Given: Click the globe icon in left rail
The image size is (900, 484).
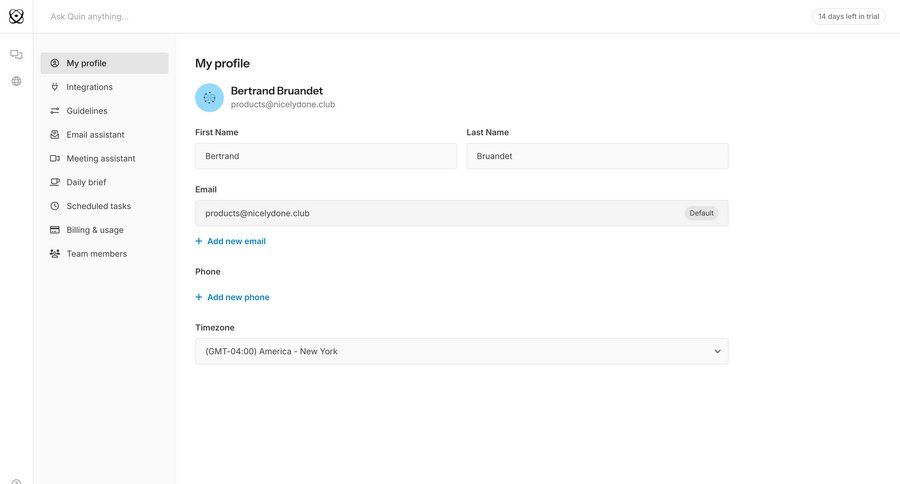Looking at the screenshot, I should pyautogui.click(x=16, y=81).
